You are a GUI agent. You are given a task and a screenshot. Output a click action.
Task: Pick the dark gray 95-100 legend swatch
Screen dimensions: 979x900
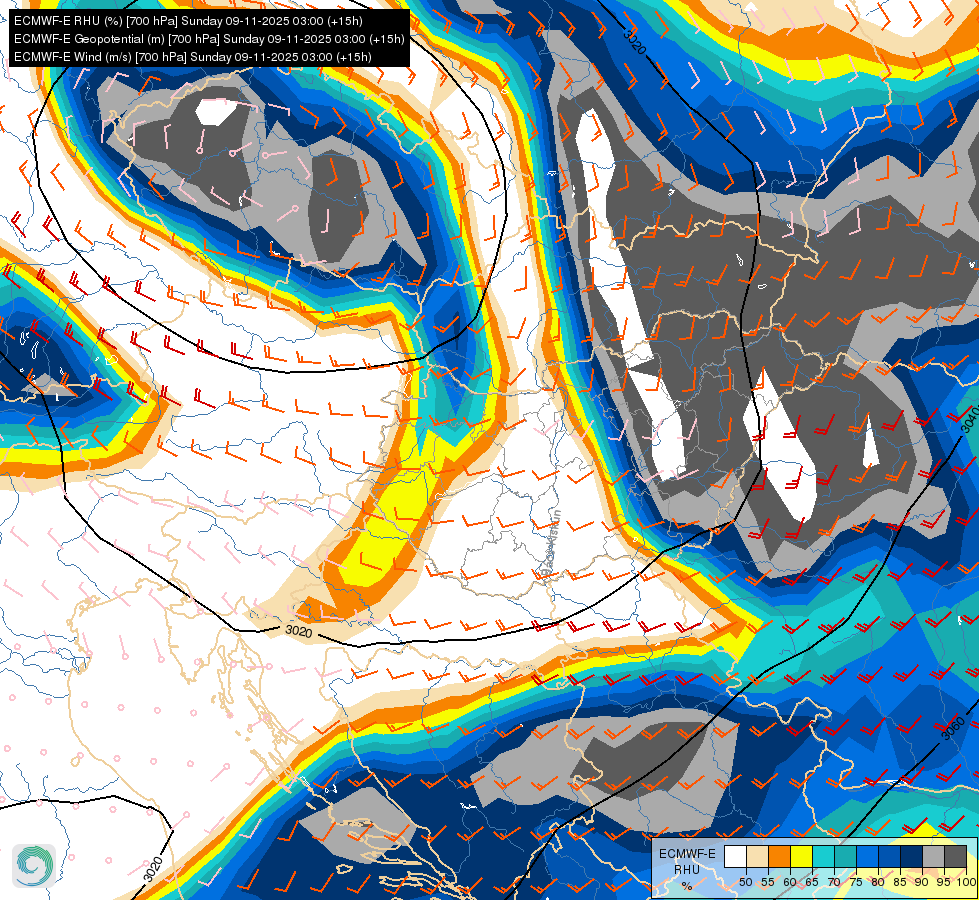[x=955, y=856]
